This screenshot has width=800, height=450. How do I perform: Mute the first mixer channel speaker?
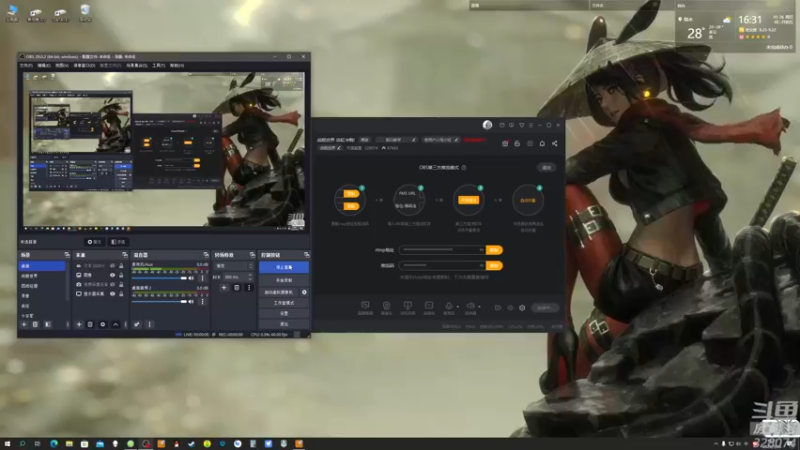(x=191, y=278)
